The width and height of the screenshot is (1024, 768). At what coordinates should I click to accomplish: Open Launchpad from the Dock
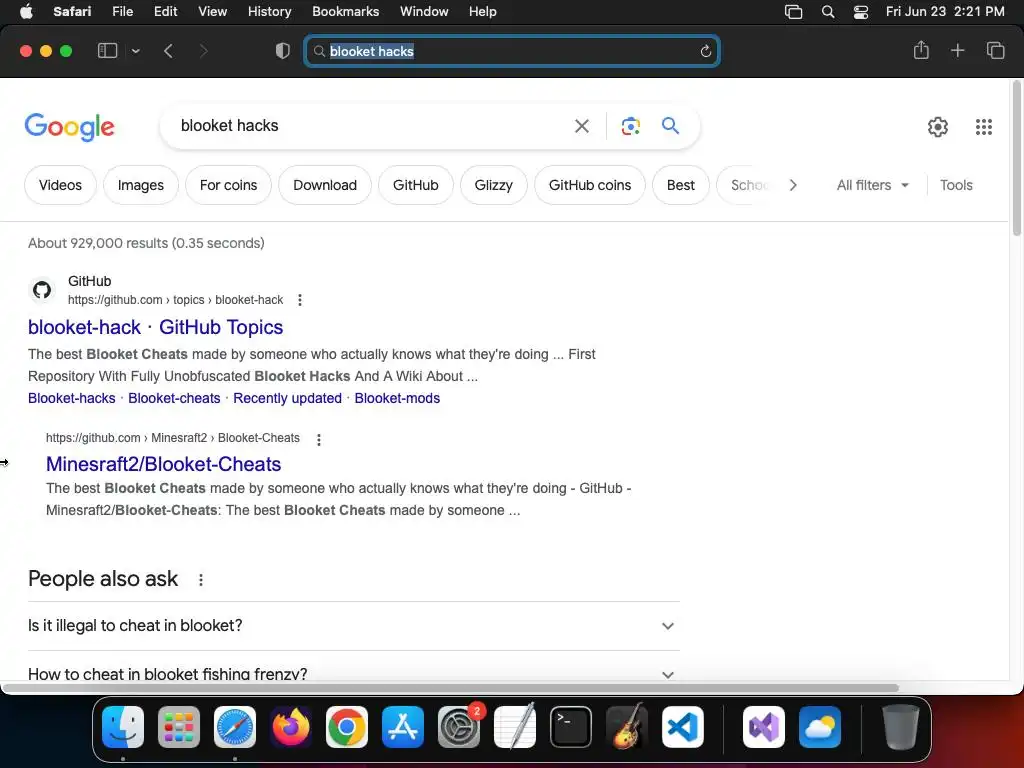point(179,726)
